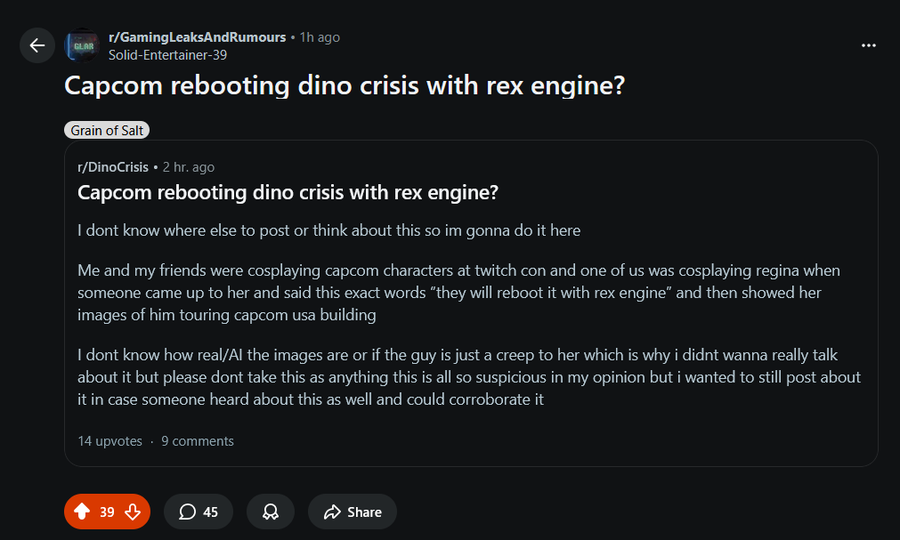The width and height of the screenshot is (900, 540).
Task: Filter by Grain of Salt flair
Action: pyautogui.click(x=107, y=131)
